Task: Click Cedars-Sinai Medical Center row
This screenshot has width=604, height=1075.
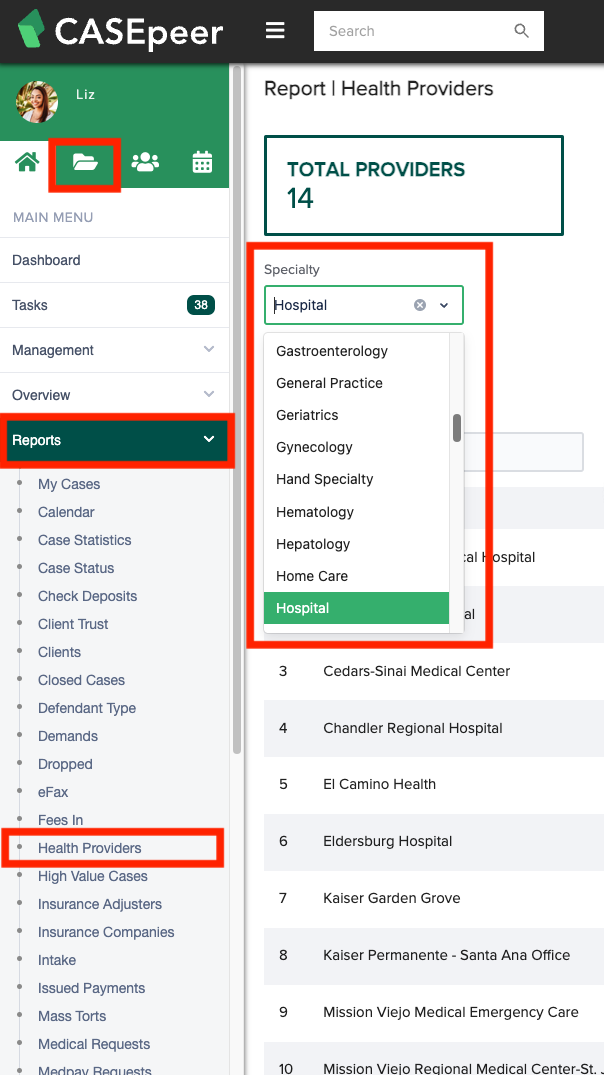Action: [x=434, y=671]
